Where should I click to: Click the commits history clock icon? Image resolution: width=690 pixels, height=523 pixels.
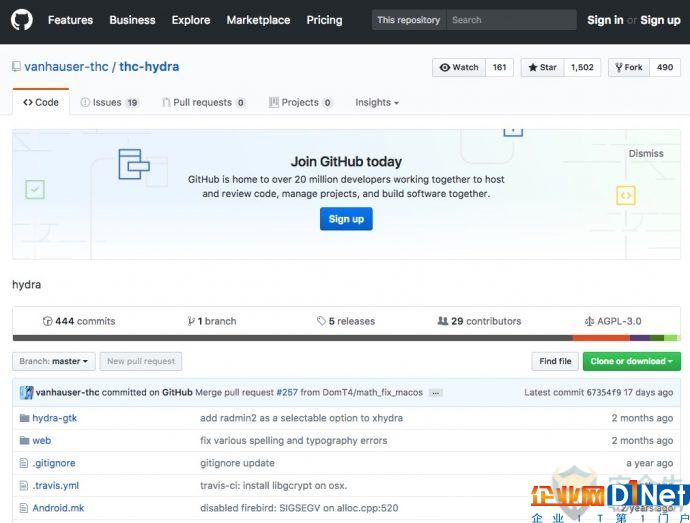pos(47,321)
